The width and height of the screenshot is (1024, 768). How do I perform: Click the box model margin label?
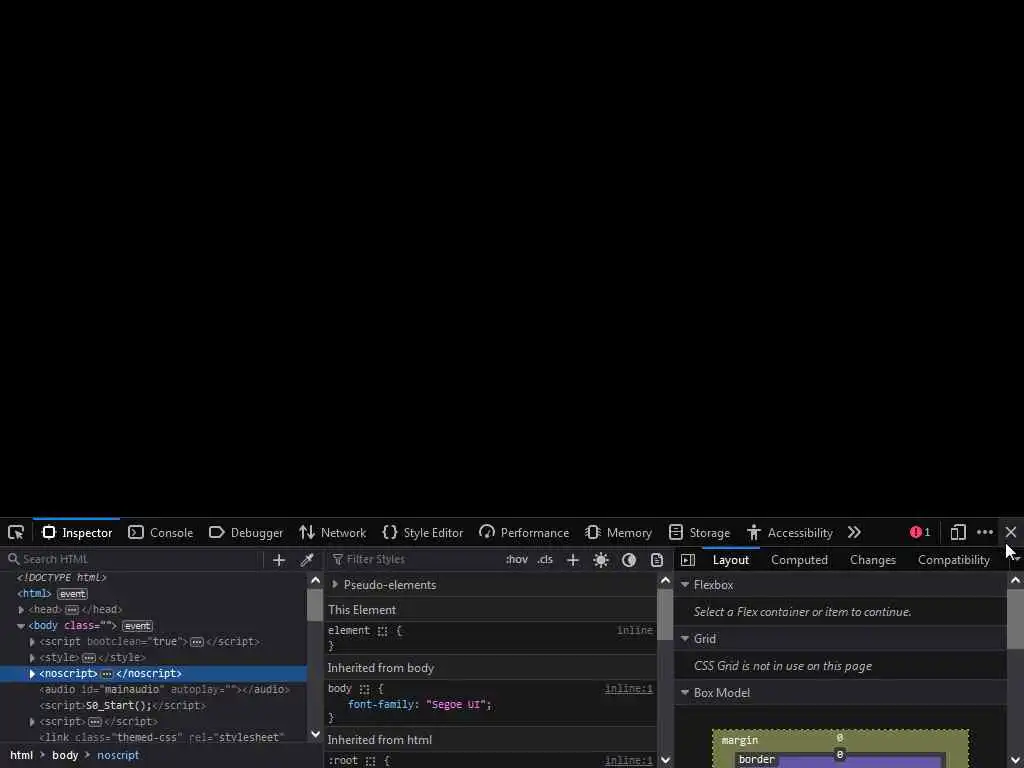[740, 740]
